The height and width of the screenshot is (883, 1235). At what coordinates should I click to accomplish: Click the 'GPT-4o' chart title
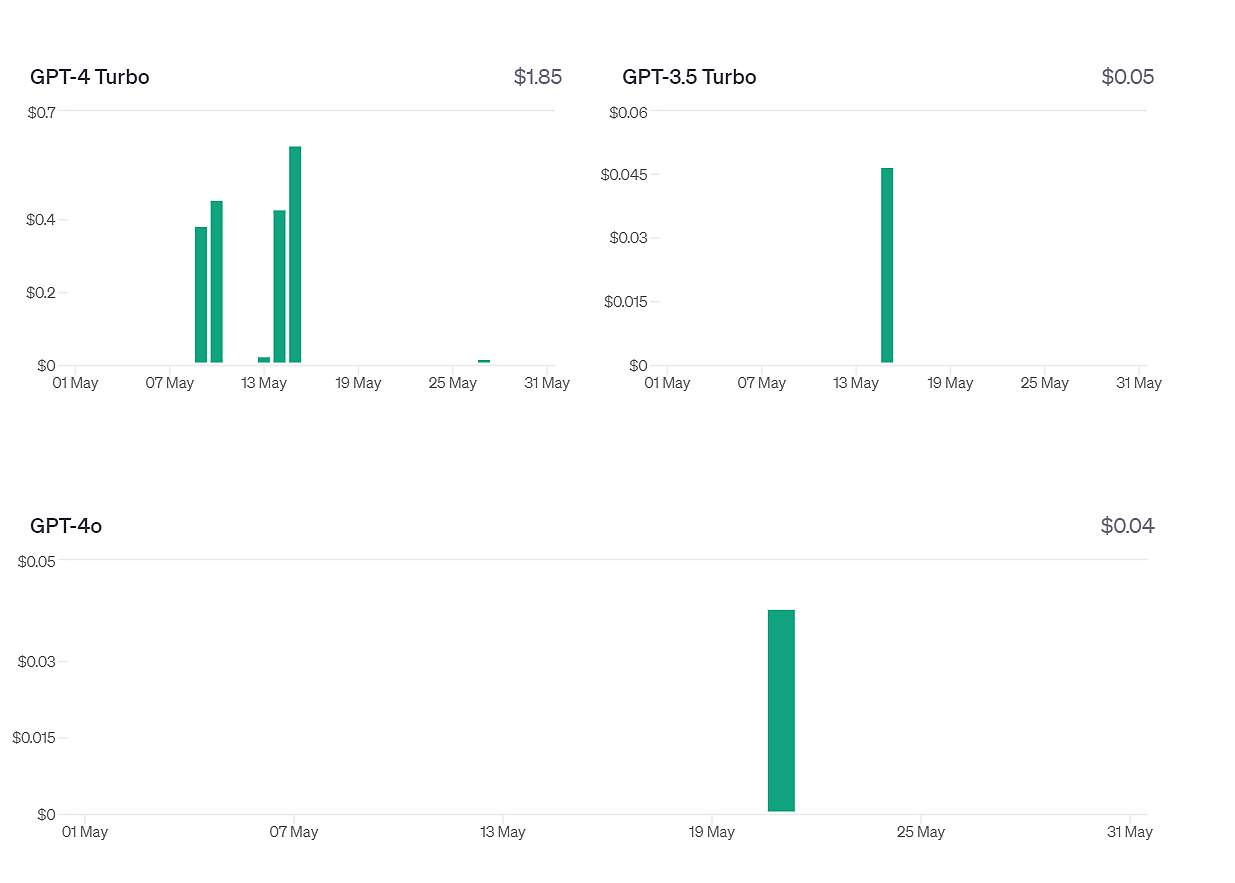tap(66, 526)
